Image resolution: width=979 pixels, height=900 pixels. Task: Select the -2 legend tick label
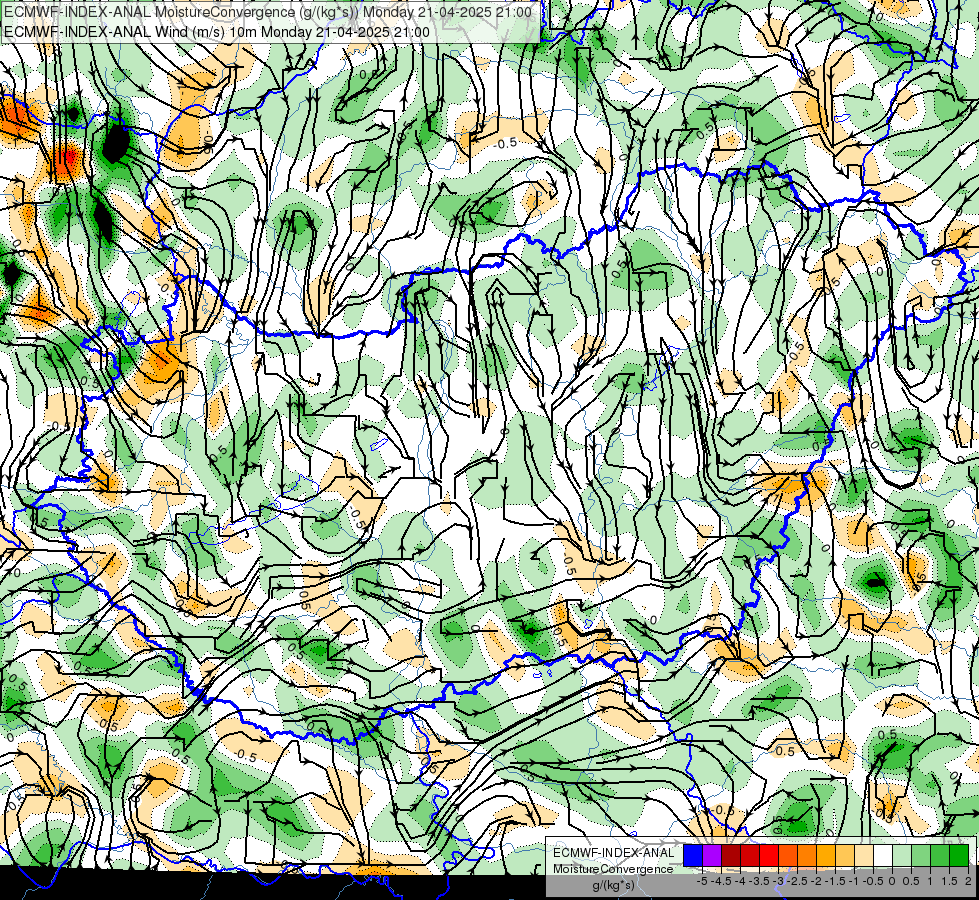pyautogui.click(x=816, y=881)
